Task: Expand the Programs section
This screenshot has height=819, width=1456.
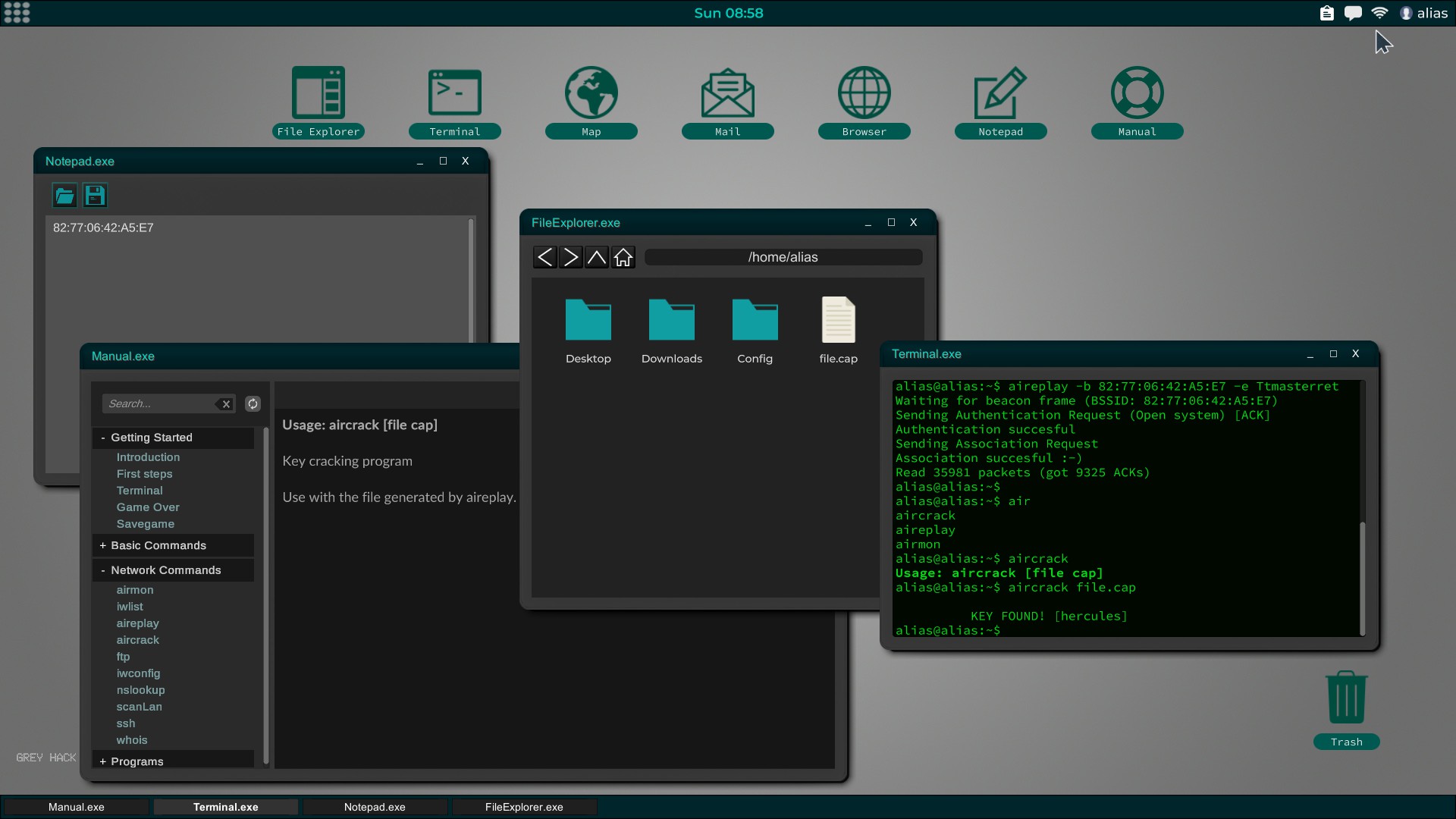Action: pyautogui.click(x=136, y=761)
